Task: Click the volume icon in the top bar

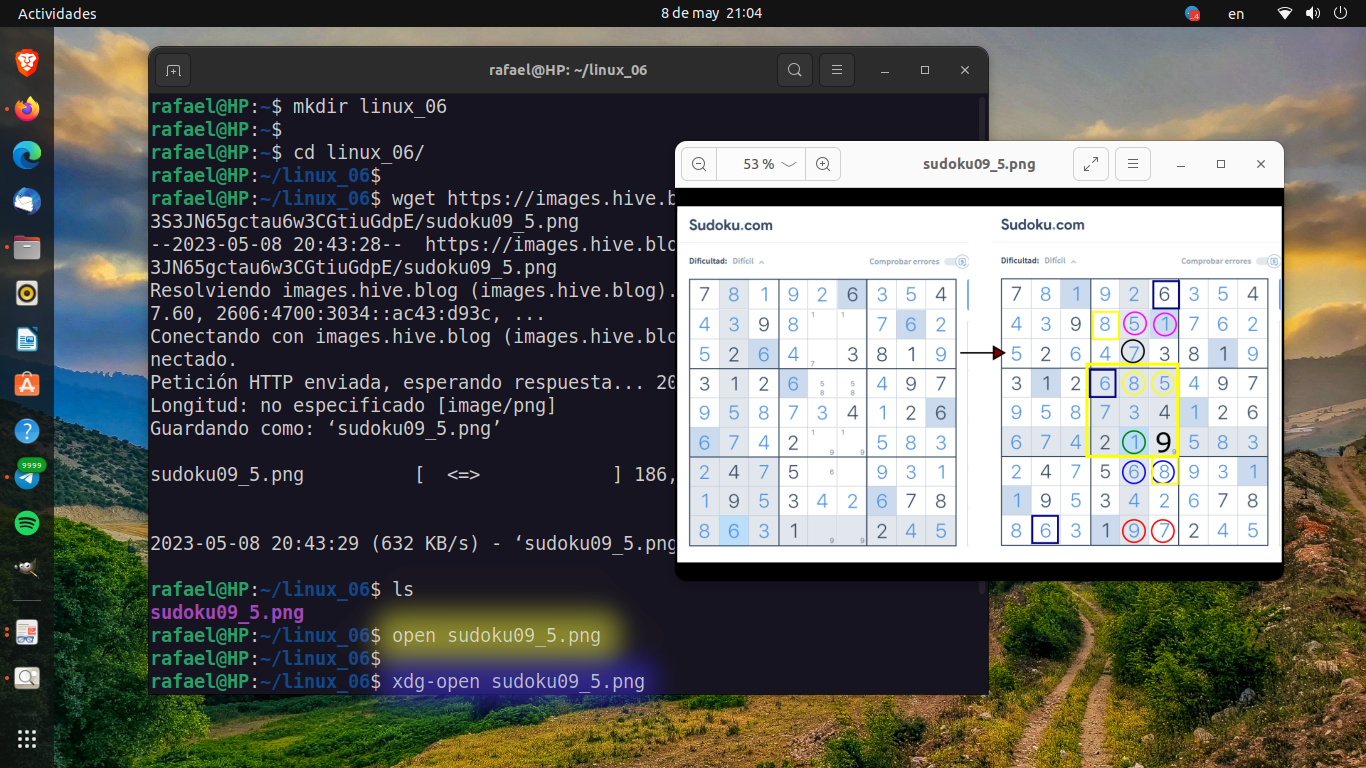Action: tap(1312, 13)
